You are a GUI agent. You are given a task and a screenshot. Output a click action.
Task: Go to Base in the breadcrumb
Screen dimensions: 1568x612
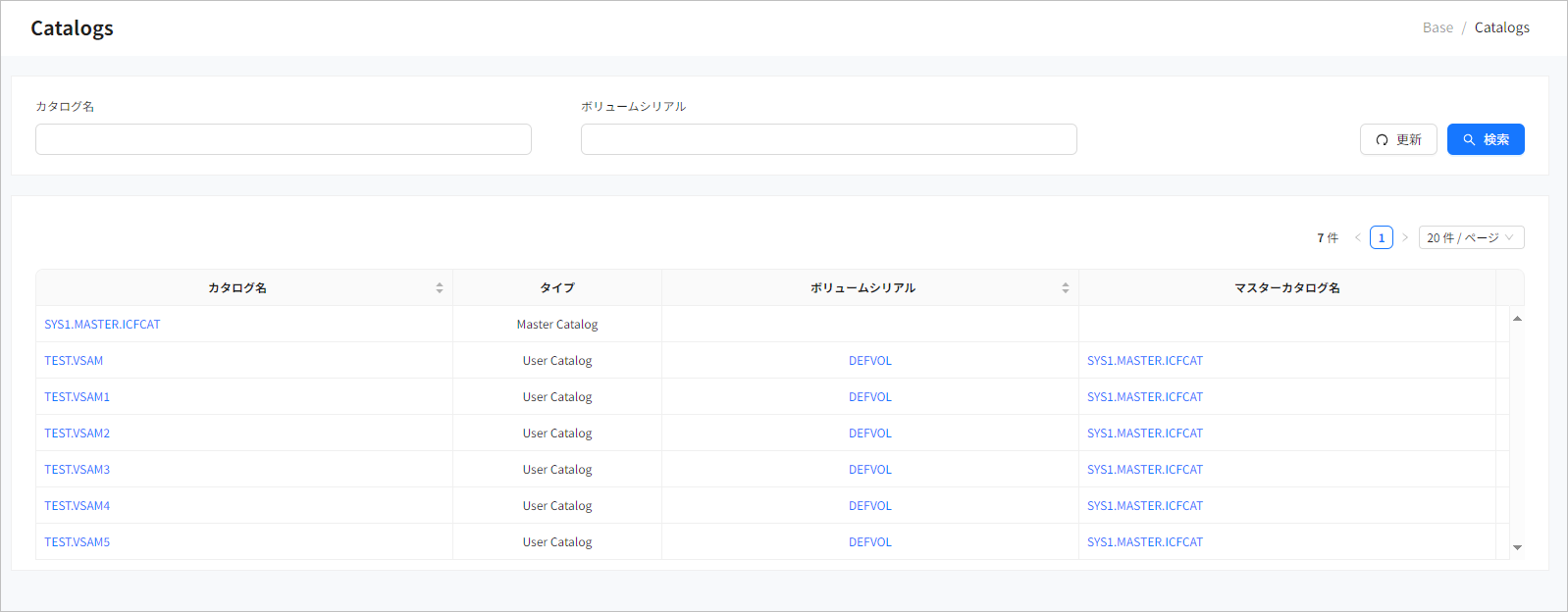pyautogui.click(x=1437, y=27)
